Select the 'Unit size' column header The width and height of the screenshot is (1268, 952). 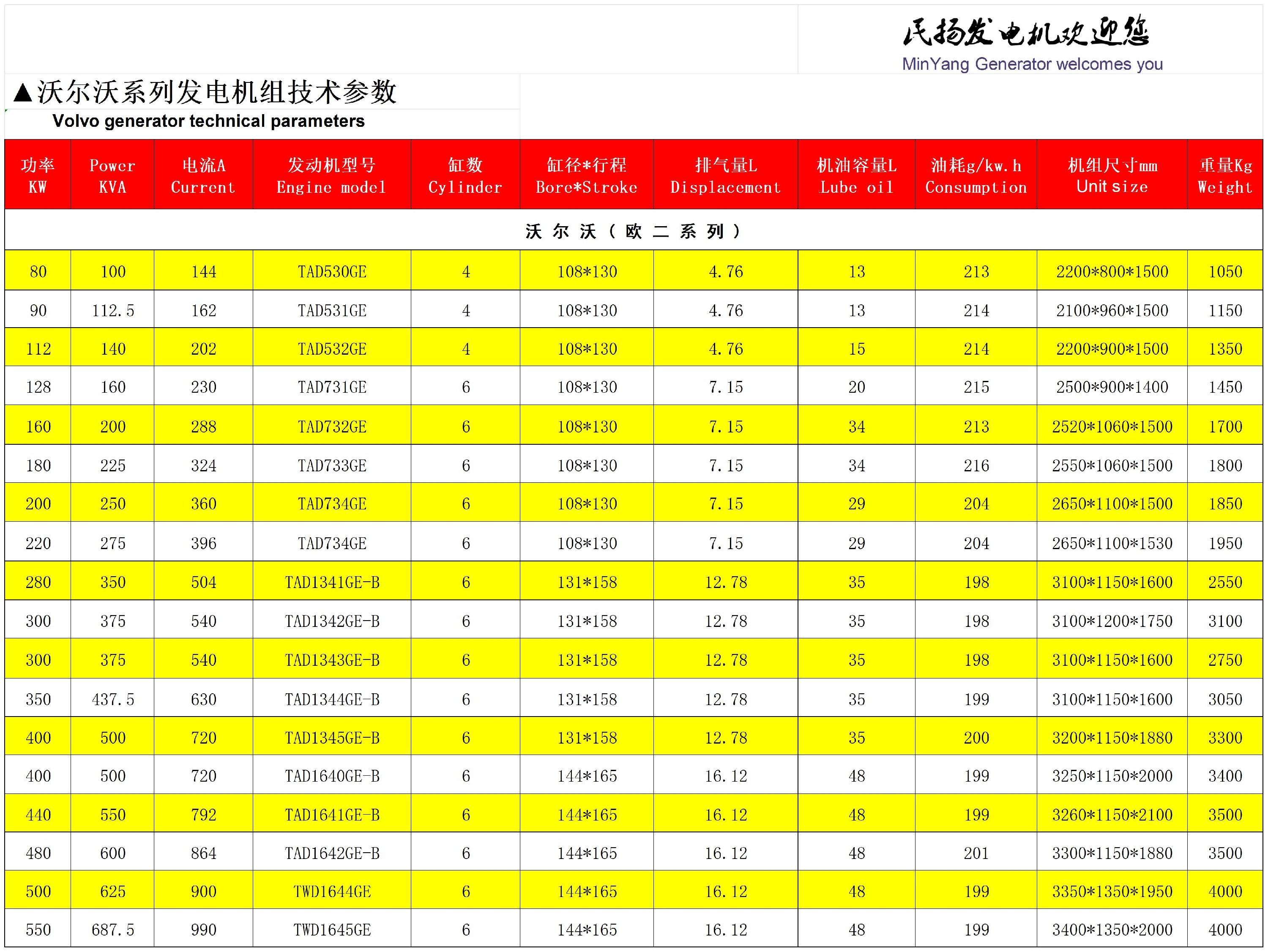(1112, 174)
